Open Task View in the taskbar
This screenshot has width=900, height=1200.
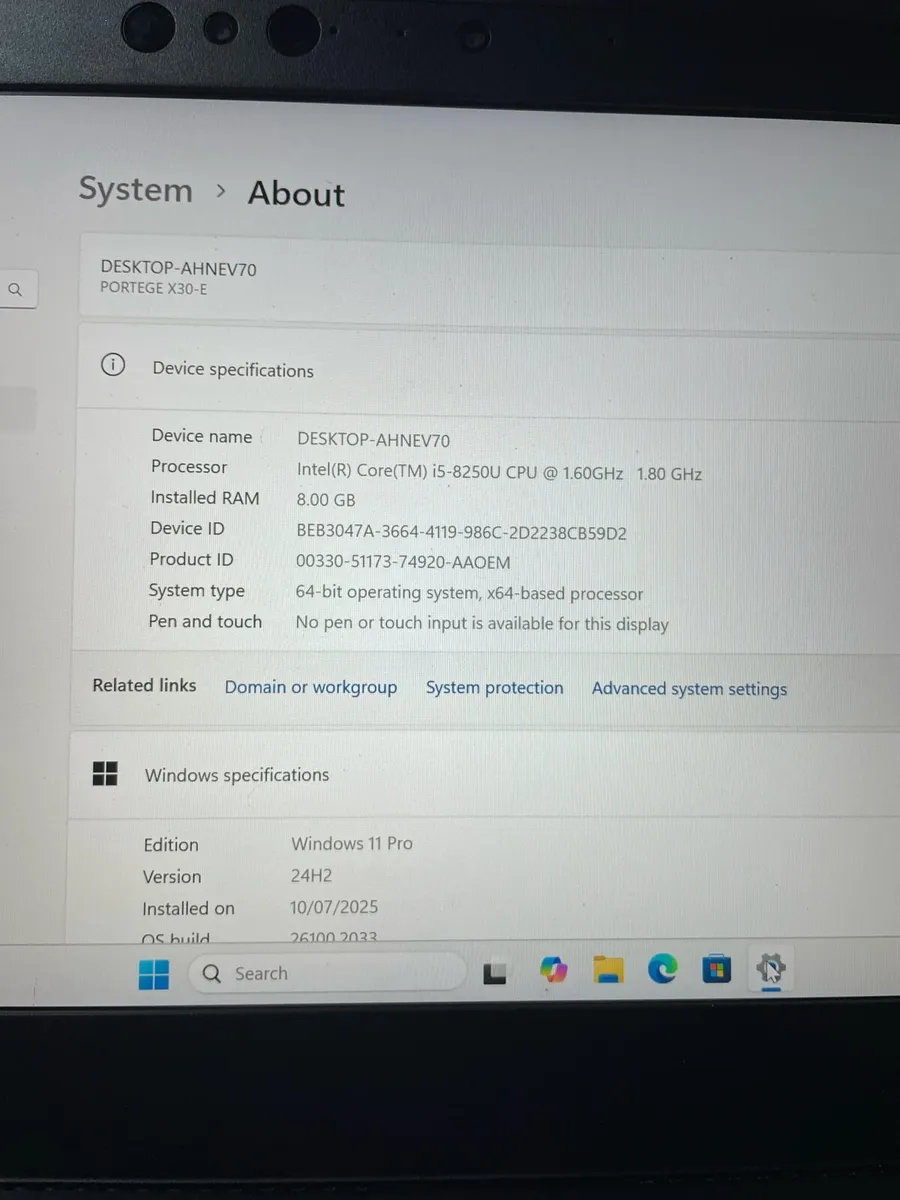pos(495,972)
